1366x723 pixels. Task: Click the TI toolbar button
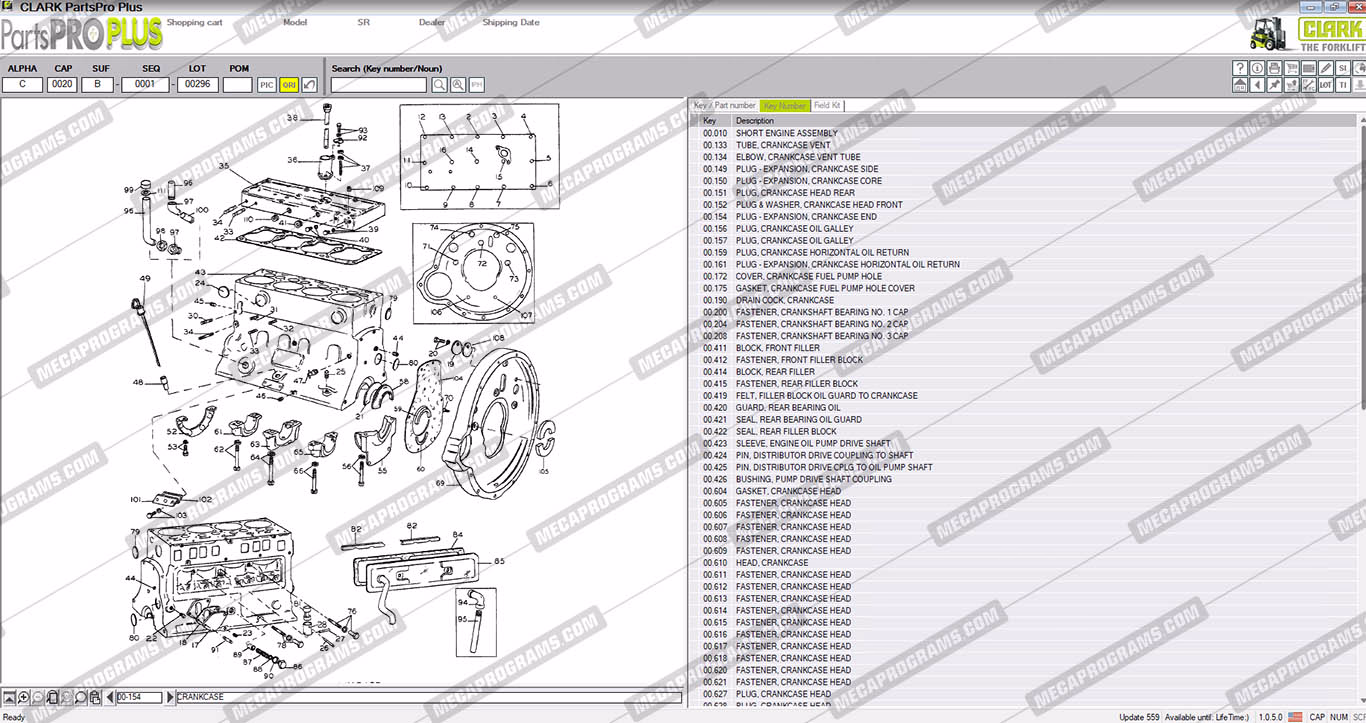click(1342, 85)
